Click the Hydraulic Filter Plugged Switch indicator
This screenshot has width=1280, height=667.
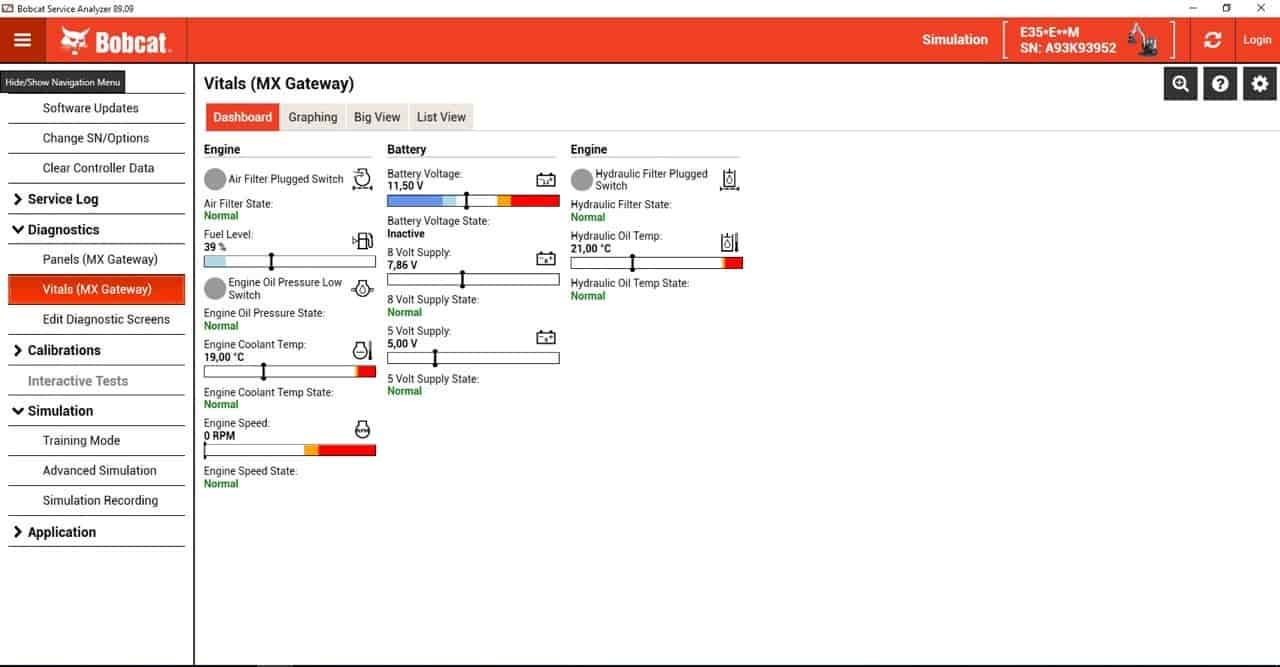tap(582, 180)
